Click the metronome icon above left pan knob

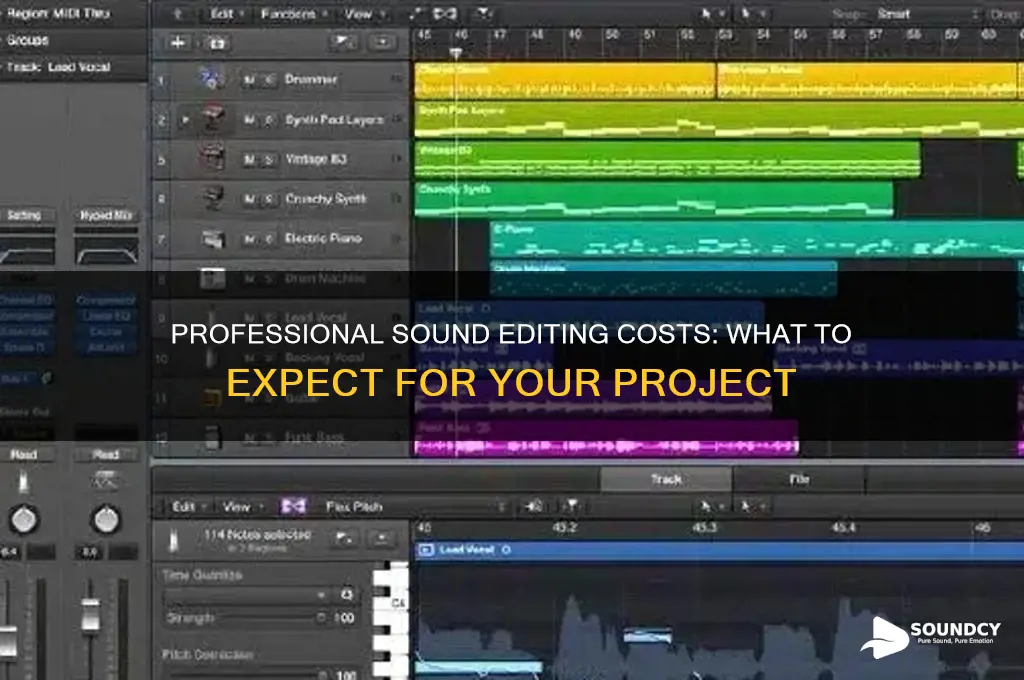tap(24, 482)
